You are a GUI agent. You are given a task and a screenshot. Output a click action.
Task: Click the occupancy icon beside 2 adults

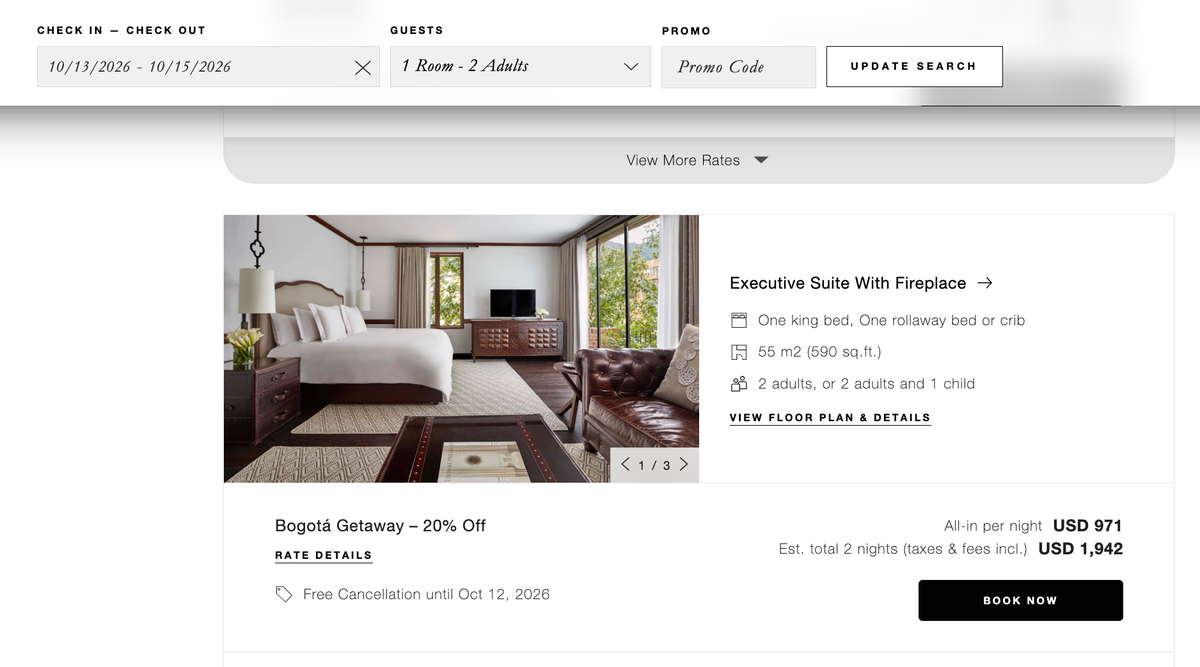coord(739,383)
